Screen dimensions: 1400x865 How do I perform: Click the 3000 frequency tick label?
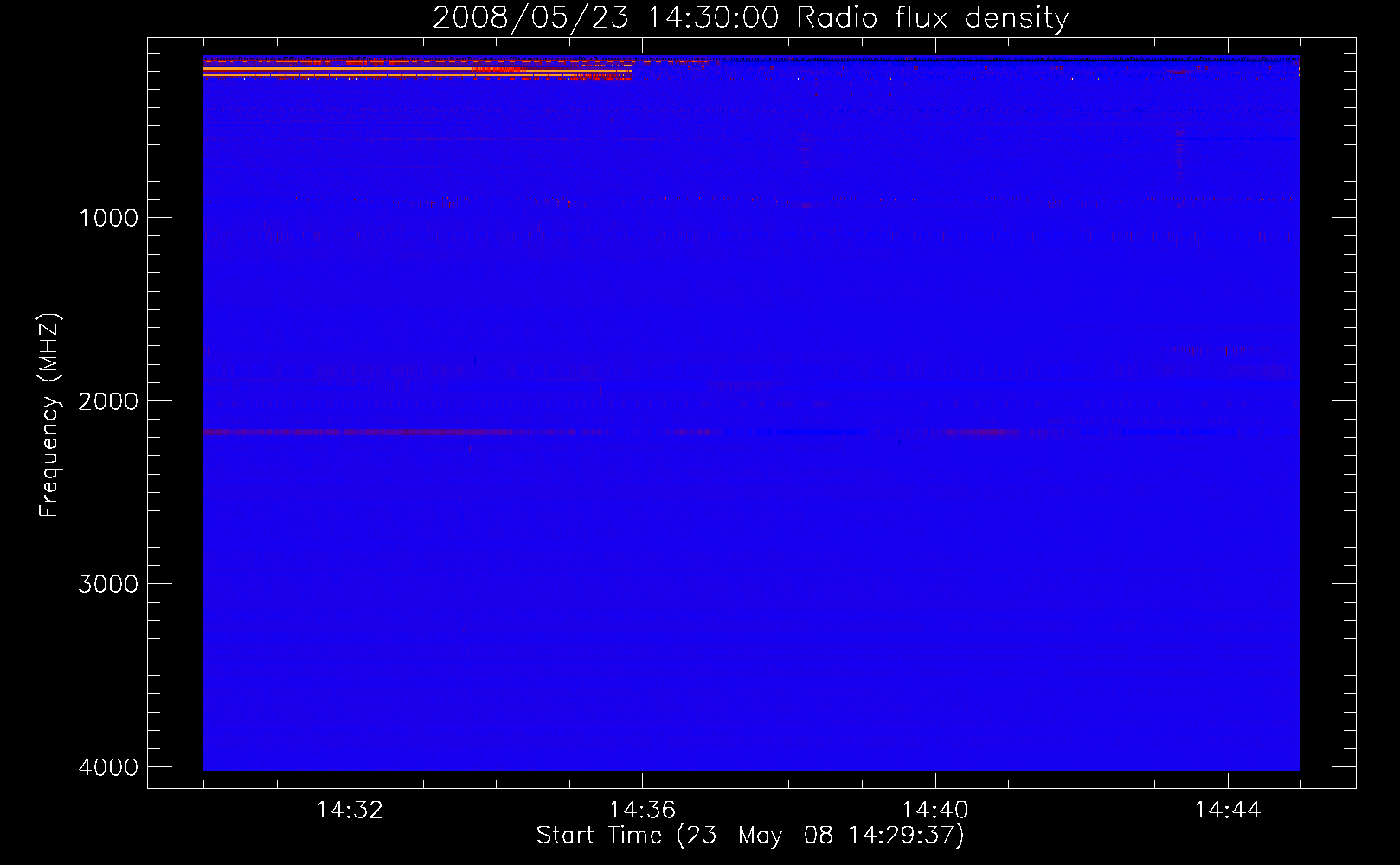(108, 584)
